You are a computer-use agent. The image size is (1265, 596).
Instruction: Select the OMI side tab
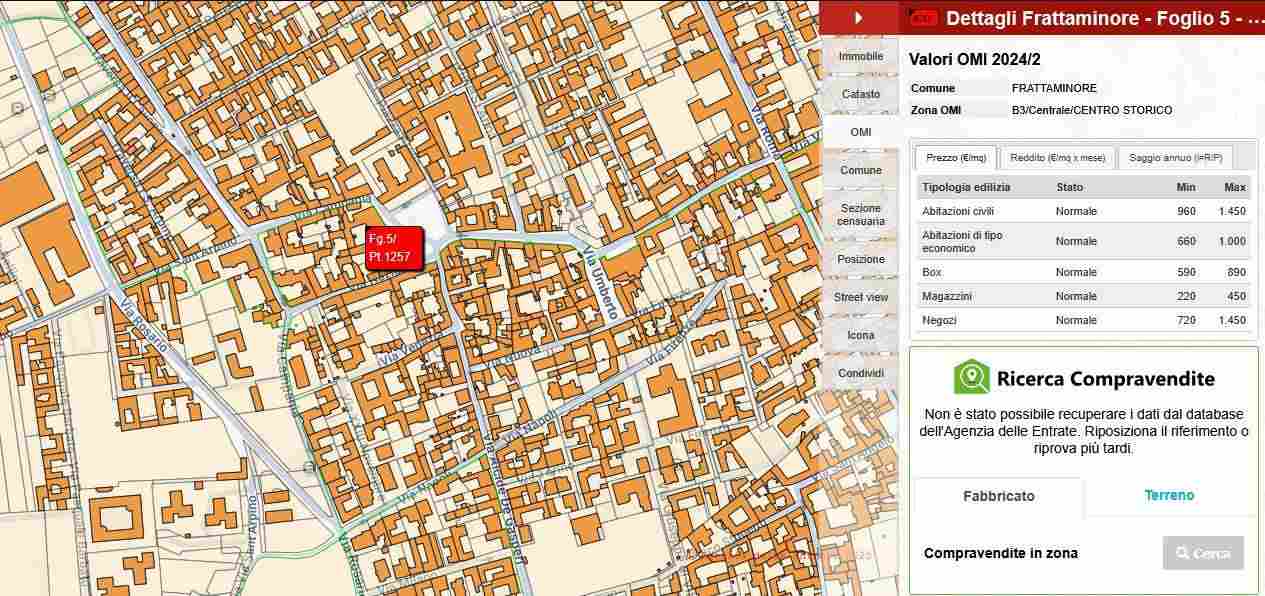(x=860, y=132)
